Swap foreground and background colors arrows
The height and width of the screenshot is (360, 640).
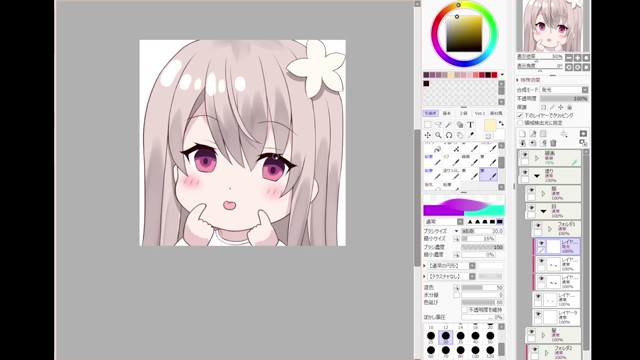pyautogui.click(x=501, y=123)
